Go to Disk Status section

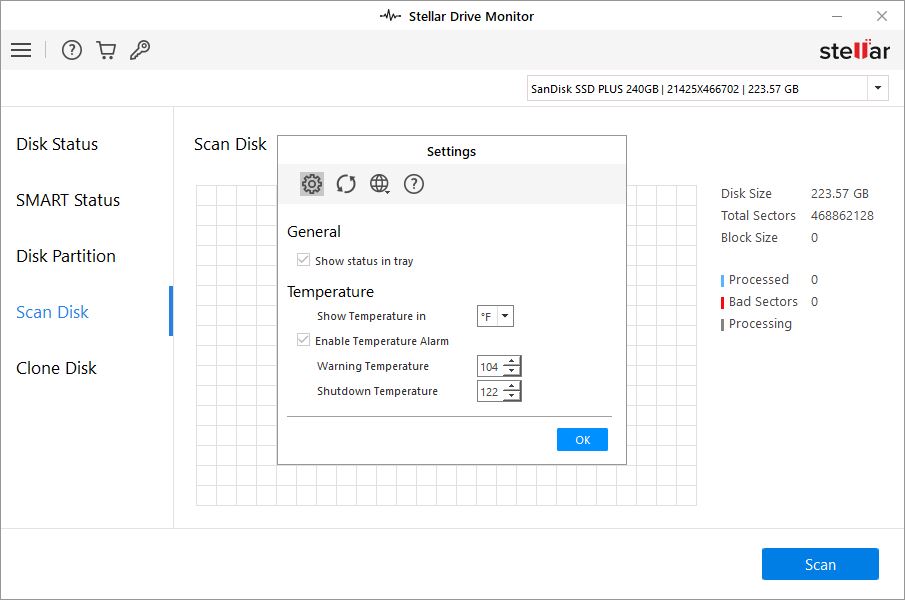[57, 144]
